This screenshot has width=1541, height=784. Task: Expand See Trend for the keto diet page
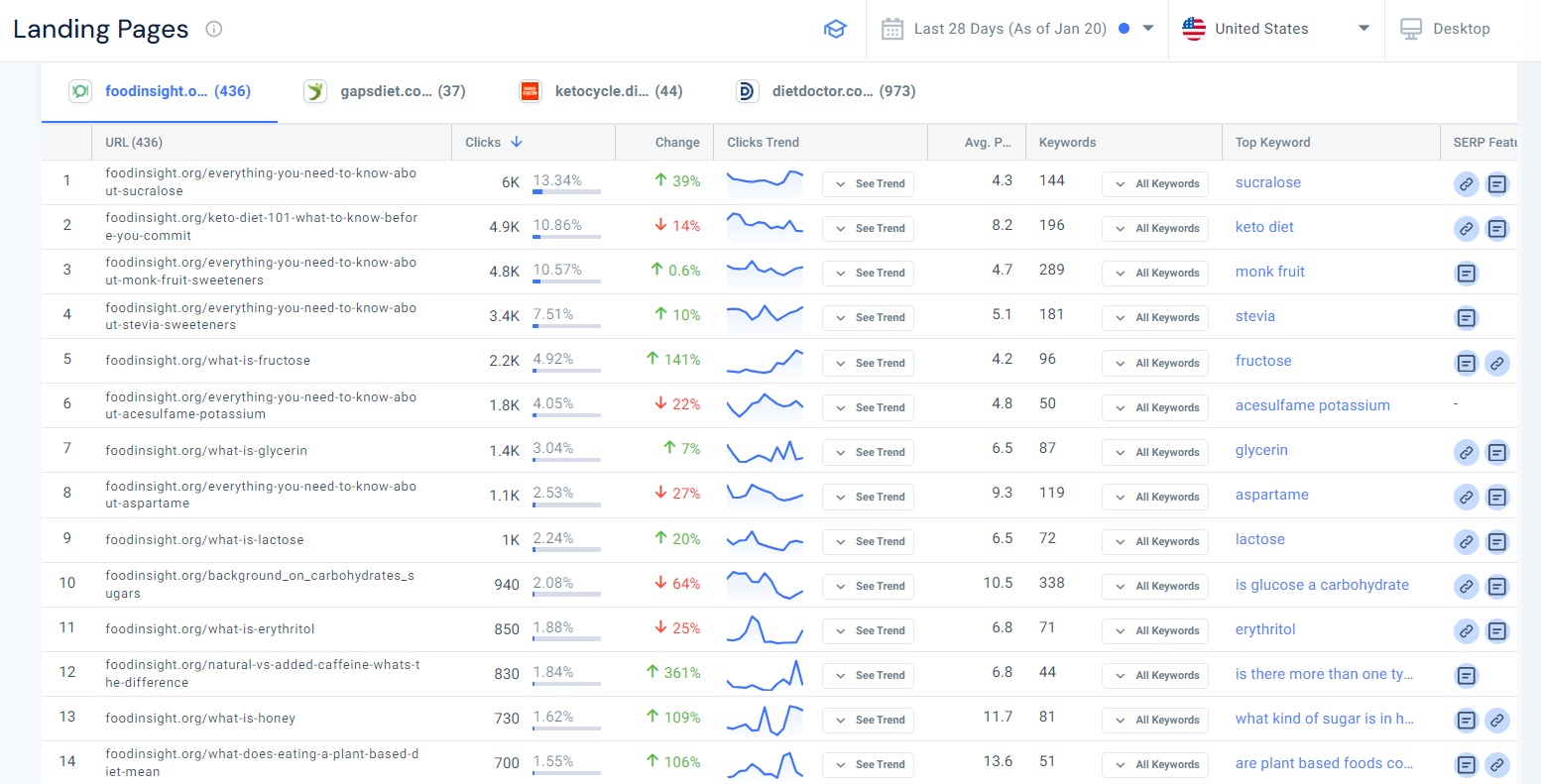(x=868, y=228)
